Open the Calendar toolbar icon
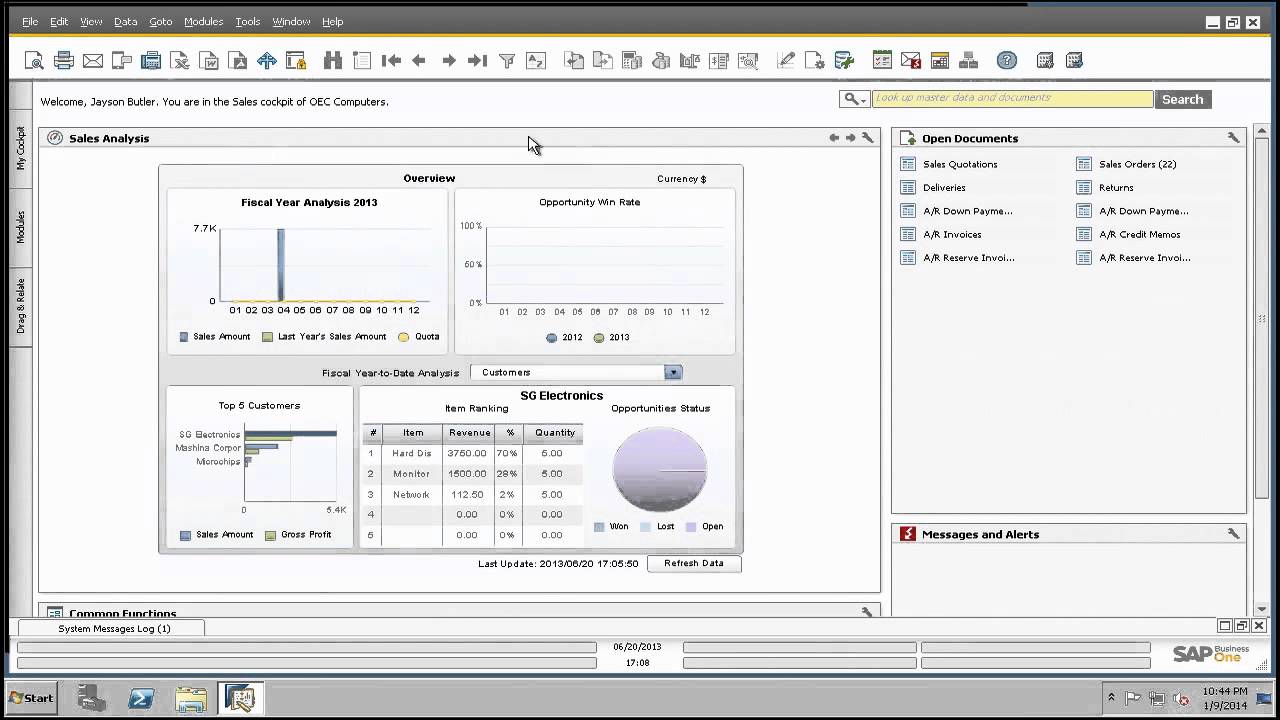Viewport: 1280px width, 720px height. (940, 61)
